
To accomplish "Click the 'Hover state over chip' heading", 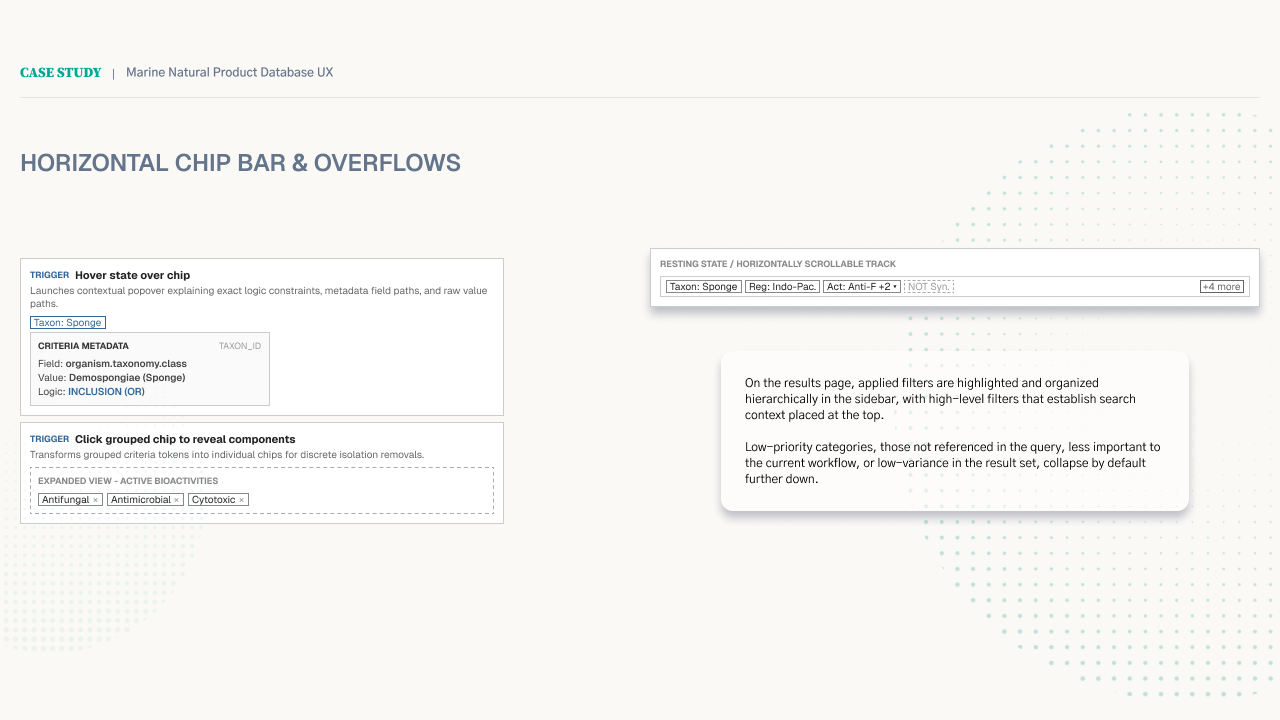I will (132, 275).
